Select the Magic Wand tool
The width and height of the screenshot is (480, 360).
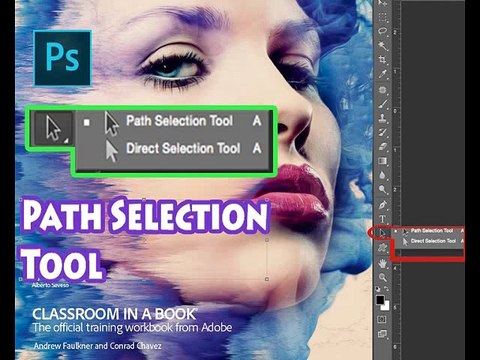coord(383,46)
